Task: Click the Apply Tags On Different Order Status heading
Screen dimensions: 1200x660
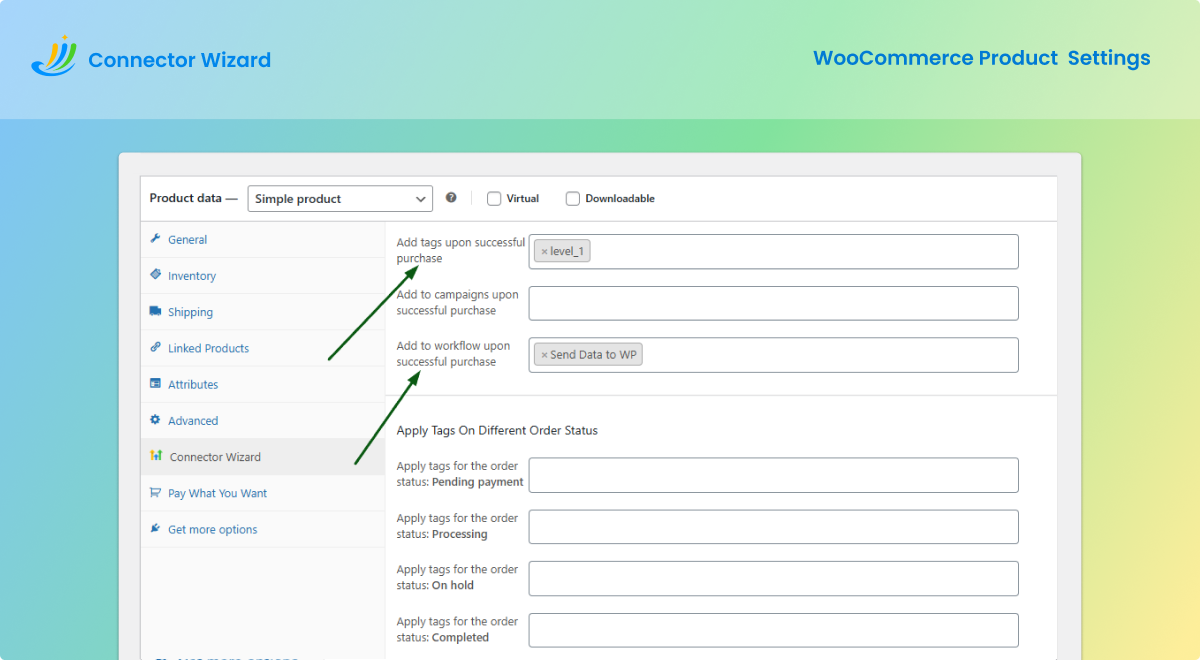Action: [497, 430]
